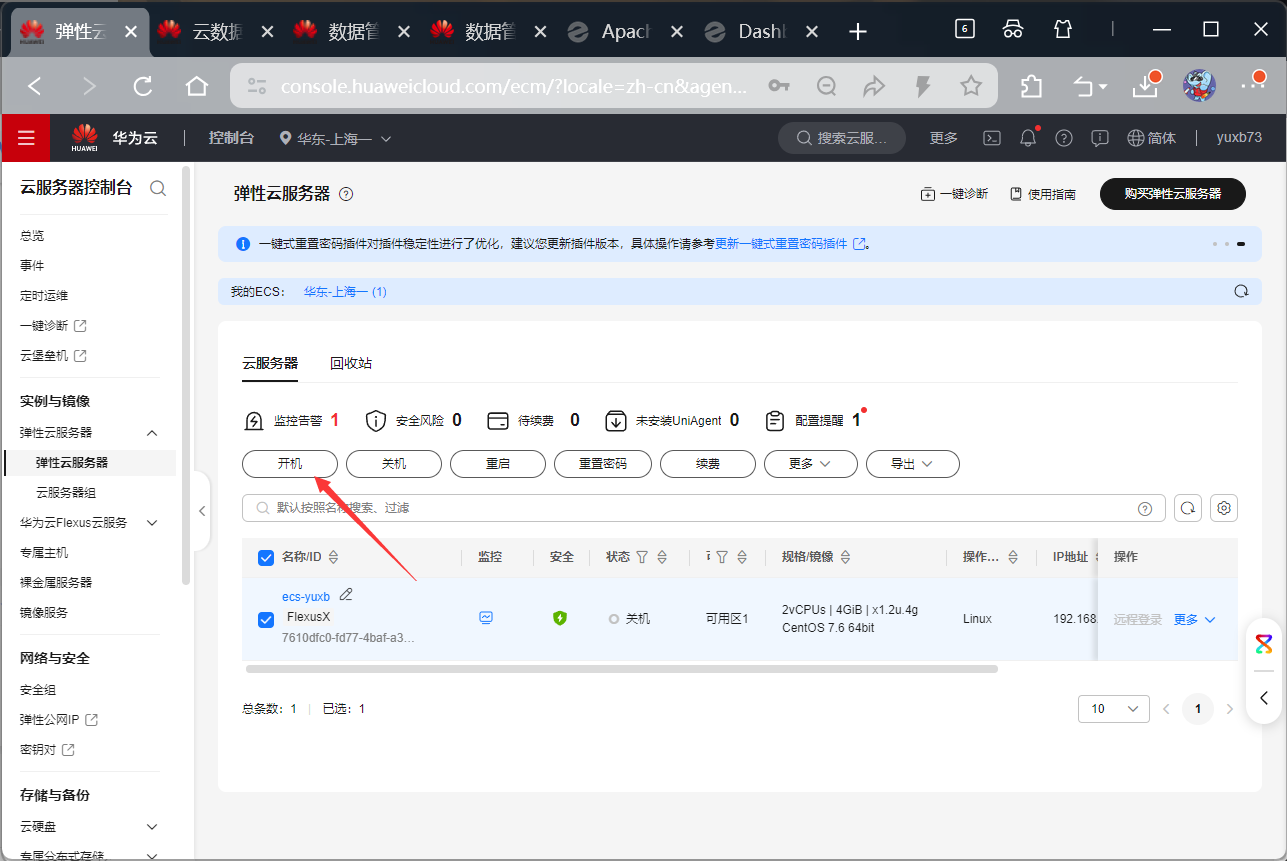Open 安全组 in the sidebar
Screen dimensions: 1287x861
pyautogui.click(x=38, y=690)
